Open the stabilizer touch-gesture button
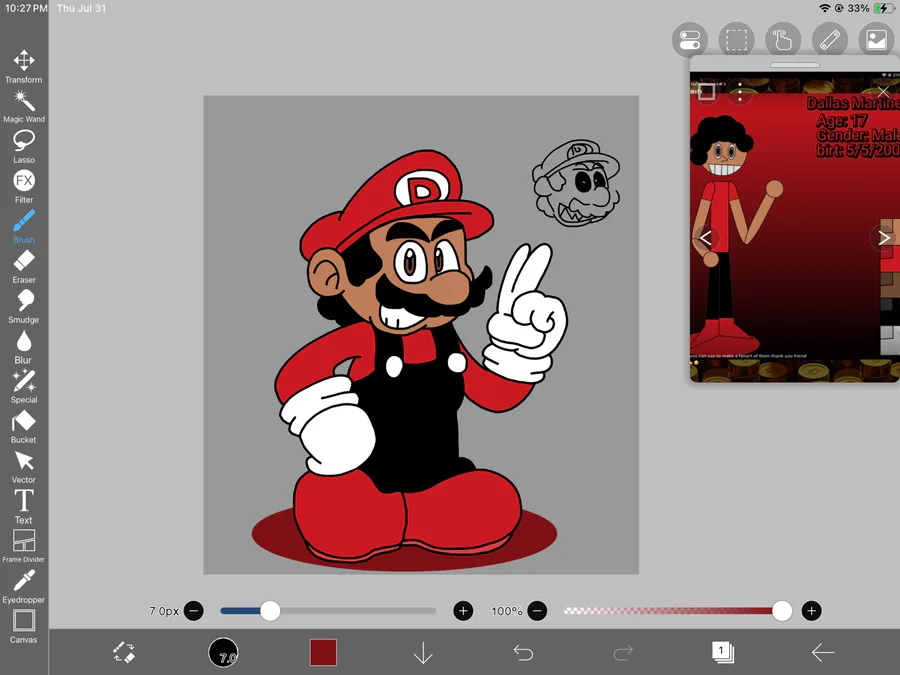The width and height of the screenshot is (900, 675). click(x=783, y=40)
